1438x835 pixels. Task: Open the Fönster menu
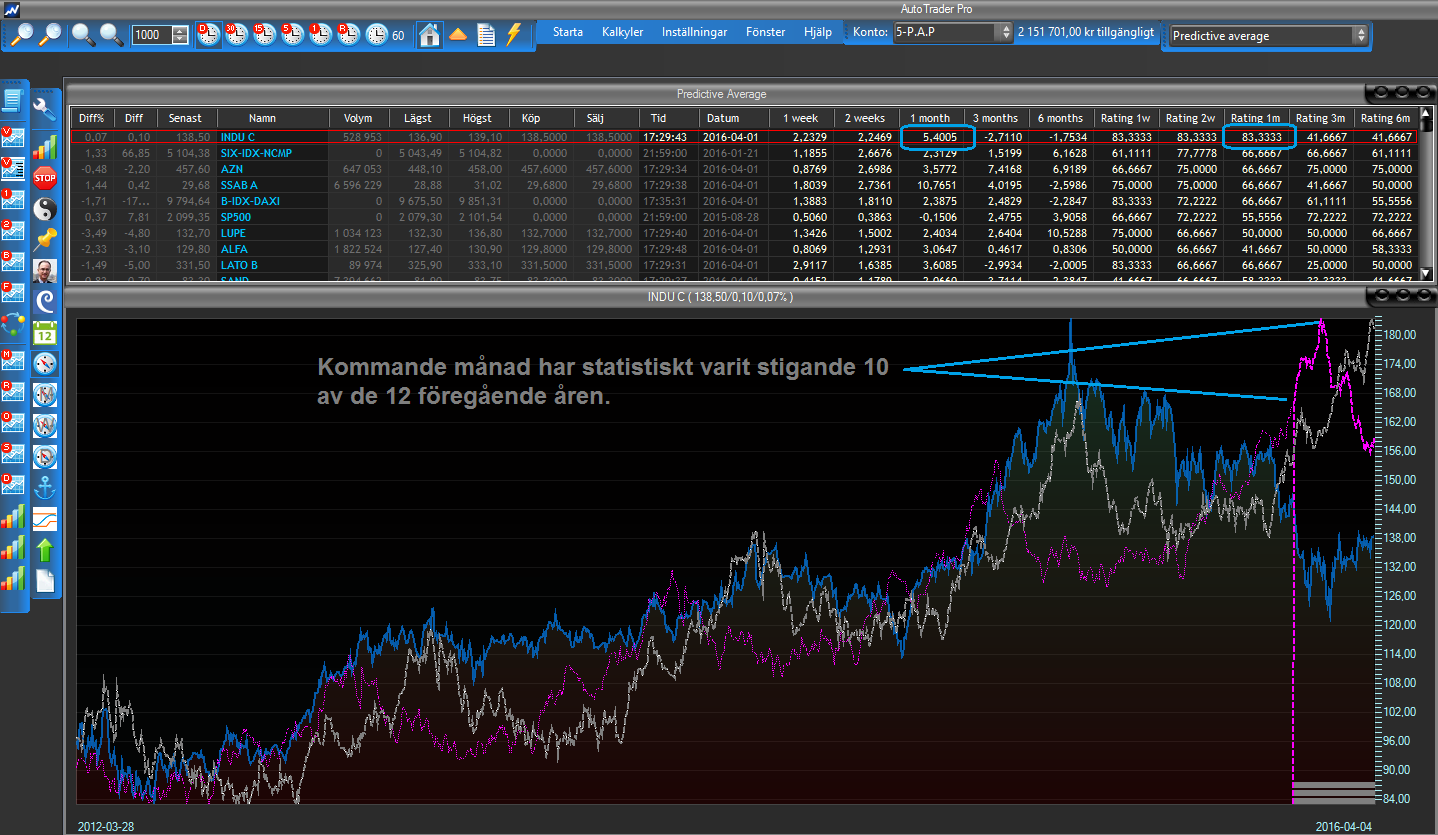click(766, 32)
